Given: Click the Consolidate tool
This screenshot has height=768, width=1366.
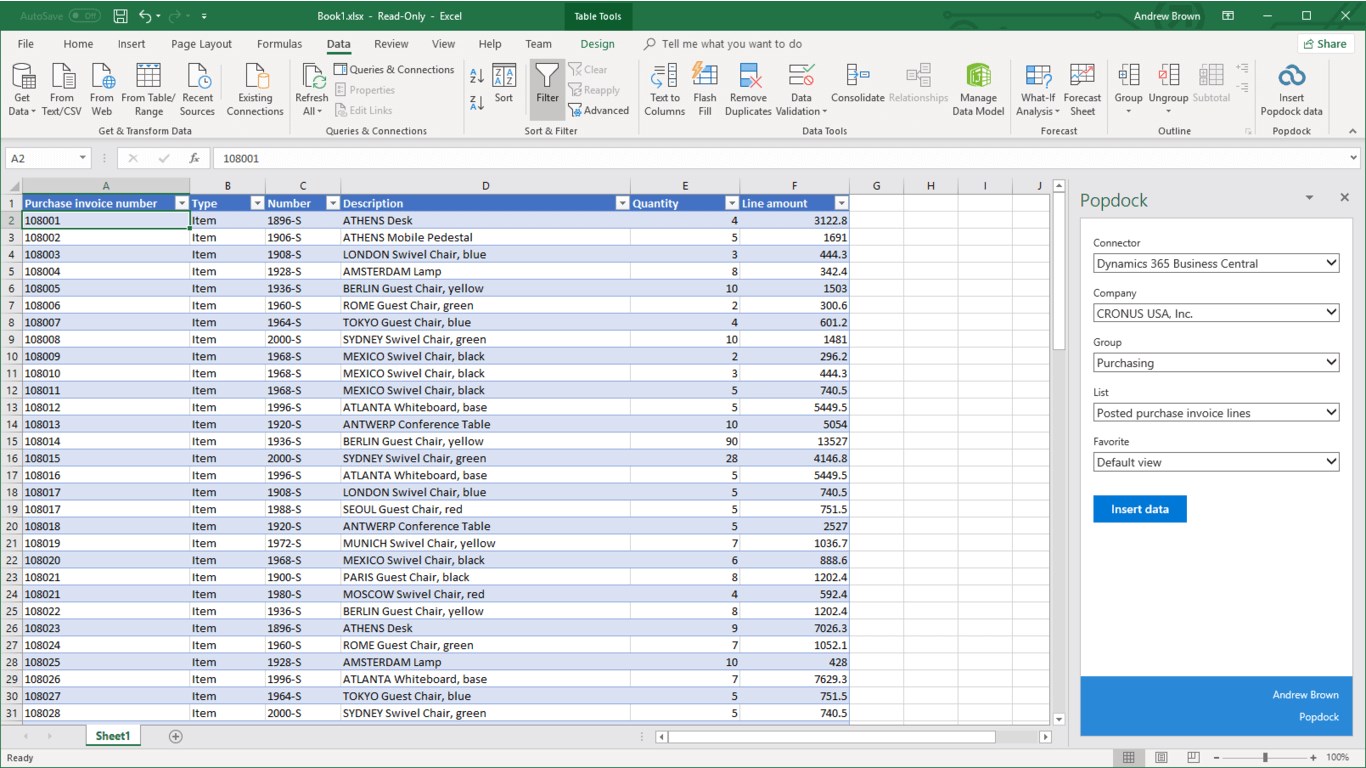Looking at the screenshot, I should click(857, 84).
